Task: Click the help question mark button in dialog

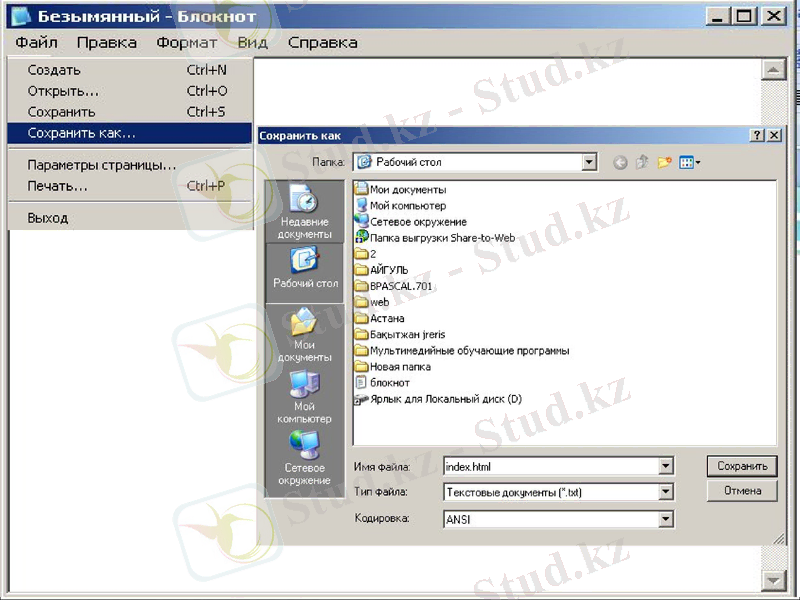Action: 758,135
